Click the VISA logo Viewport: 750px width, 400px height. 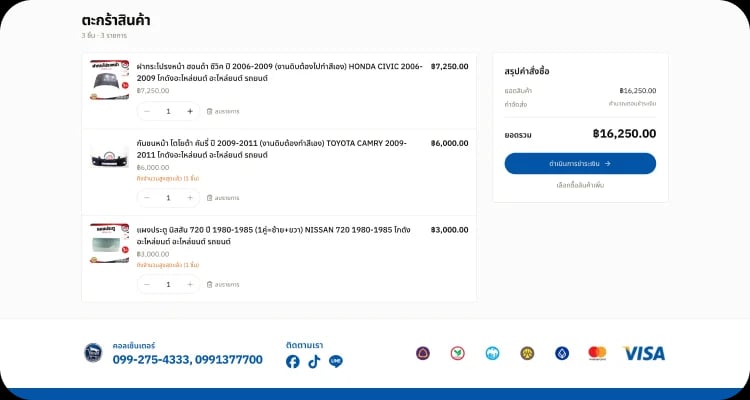pos(644,354)
